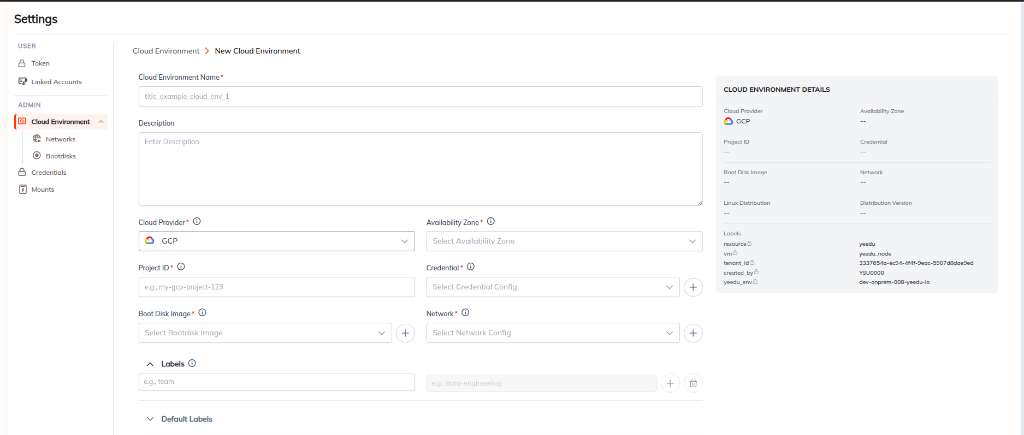
Task: Show Boot Disk Image info icon
Action: [x=202, y=313]
